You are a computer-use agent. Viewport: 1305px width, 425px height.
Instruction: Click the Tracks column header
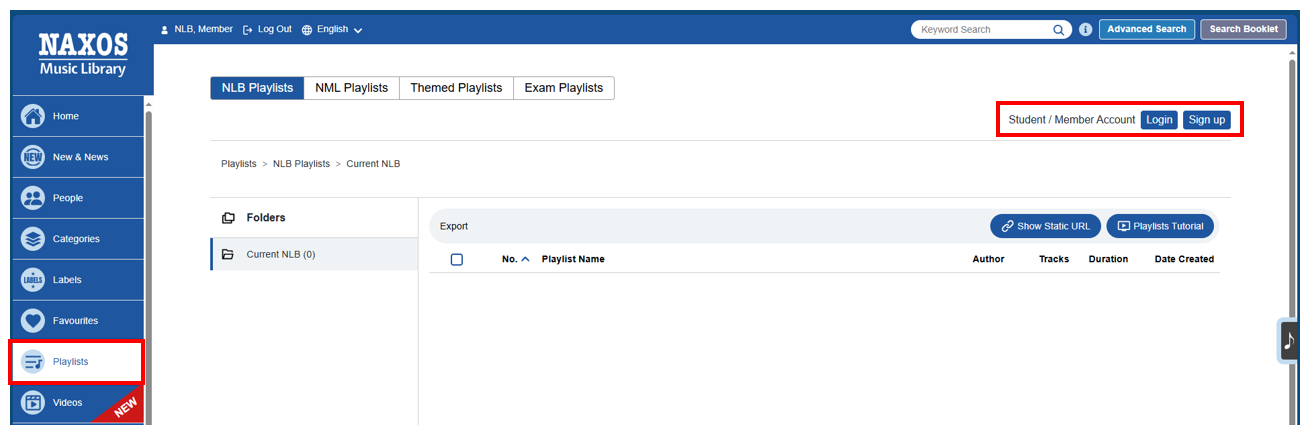point(1054,259)
